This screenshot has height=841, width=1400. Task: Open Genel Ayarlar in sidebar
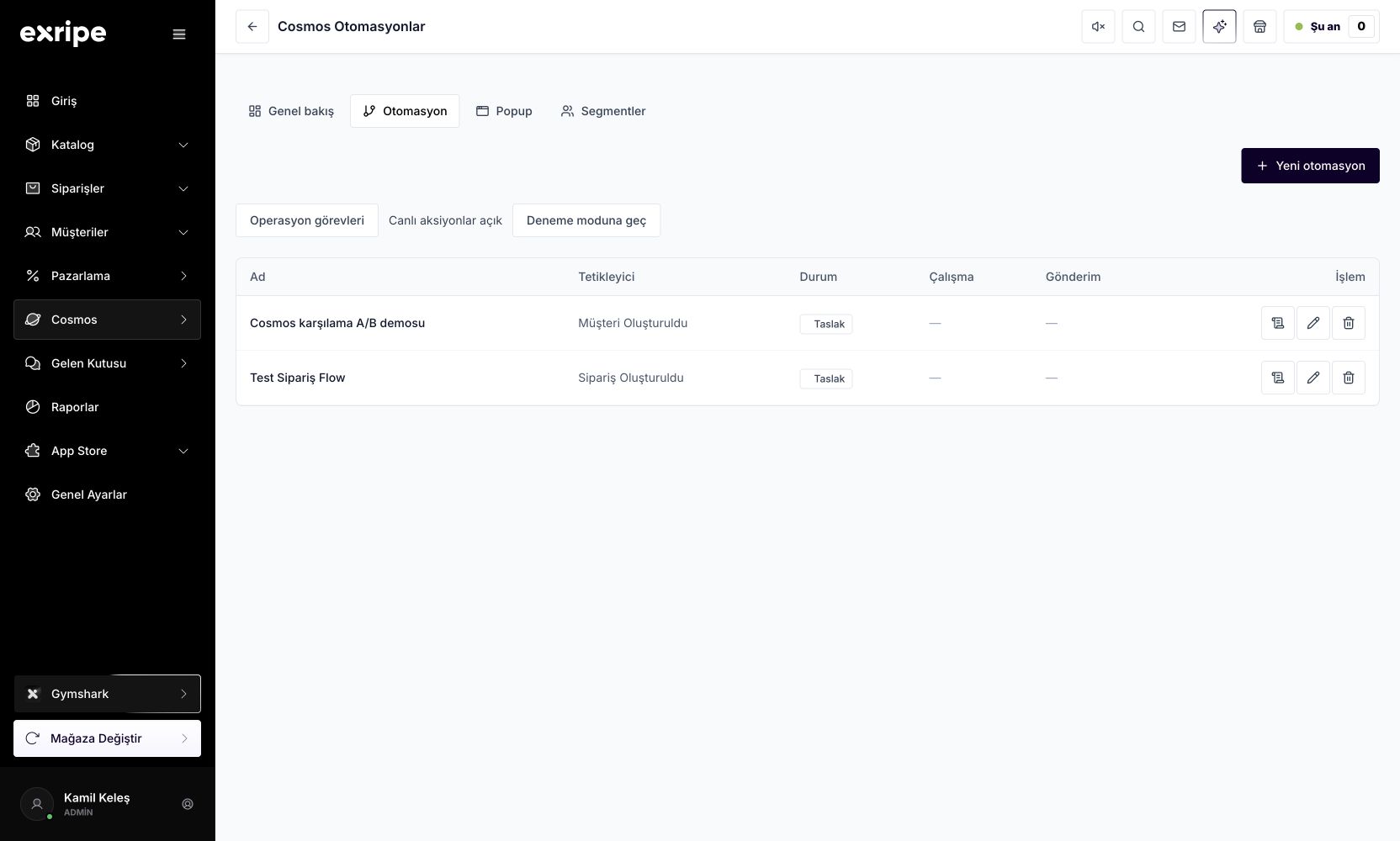(107, 495)
